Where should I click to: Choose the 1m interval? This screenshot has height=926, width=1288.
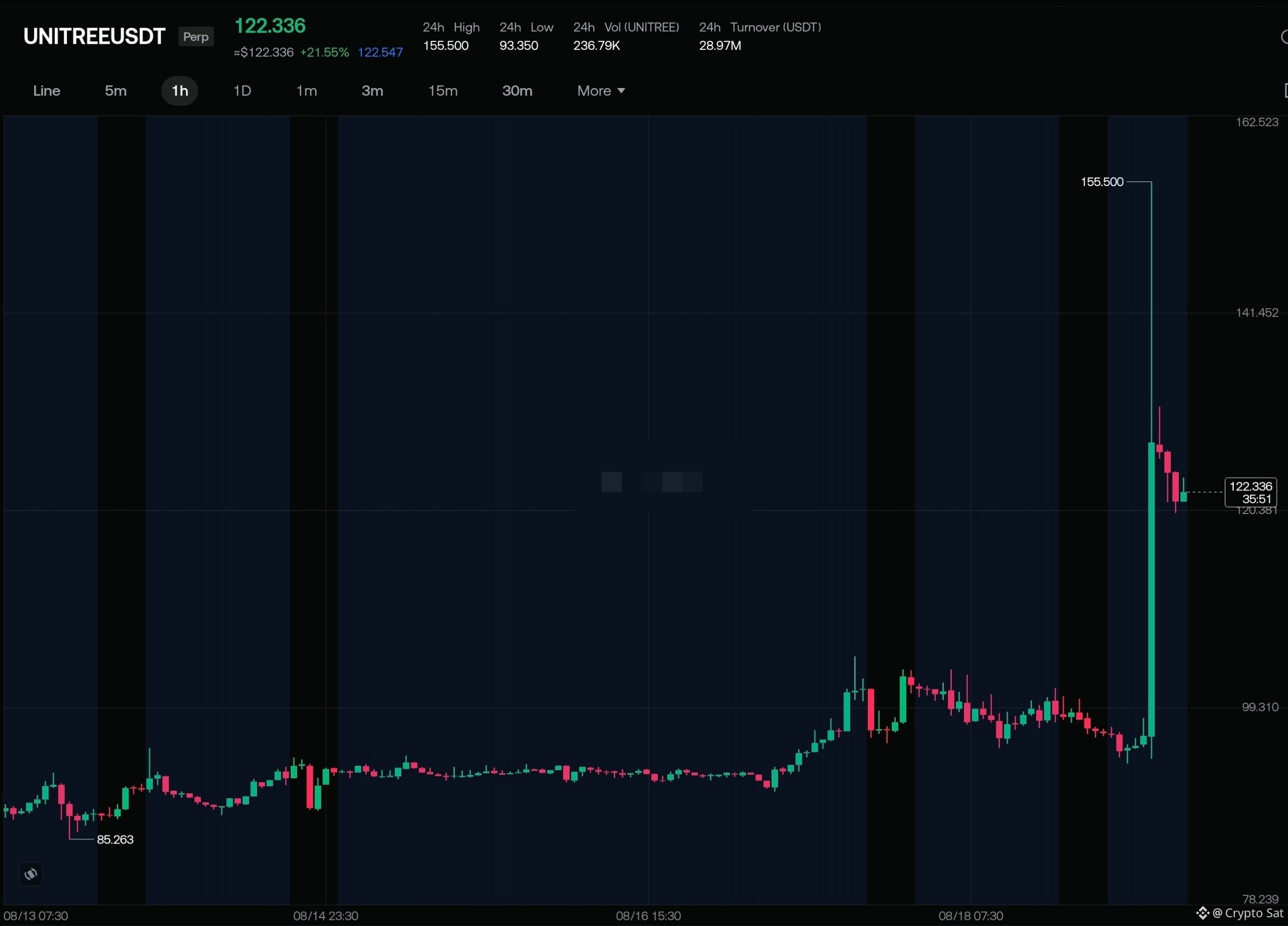tap(307, 91)
